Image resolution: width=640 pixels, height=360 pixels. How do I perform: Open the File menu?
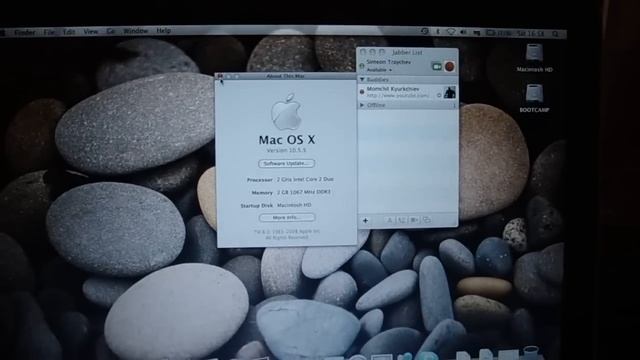(x=49, y=31)
